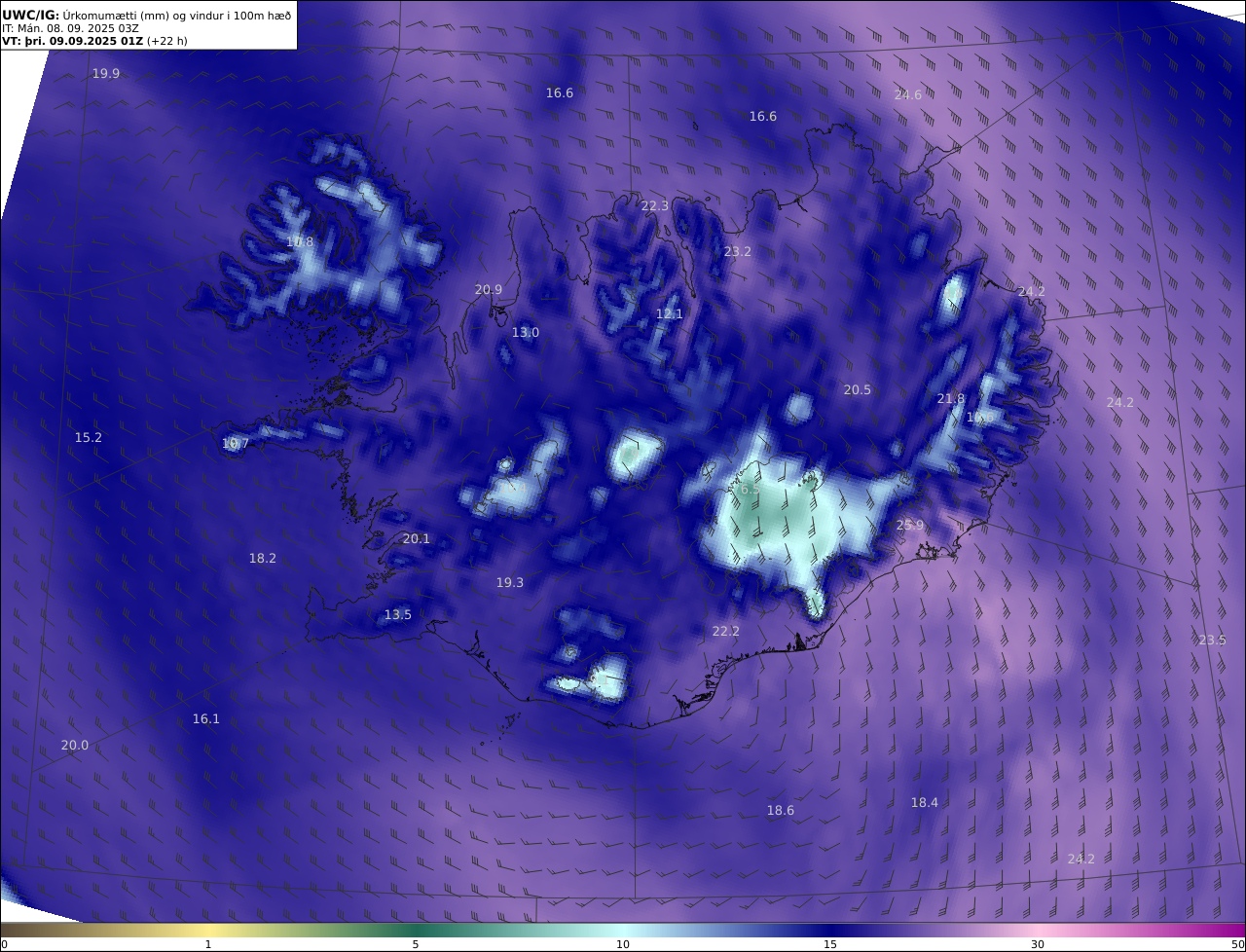
Task: Pick the 18.6 value label
Action: (x=781, y=811)
